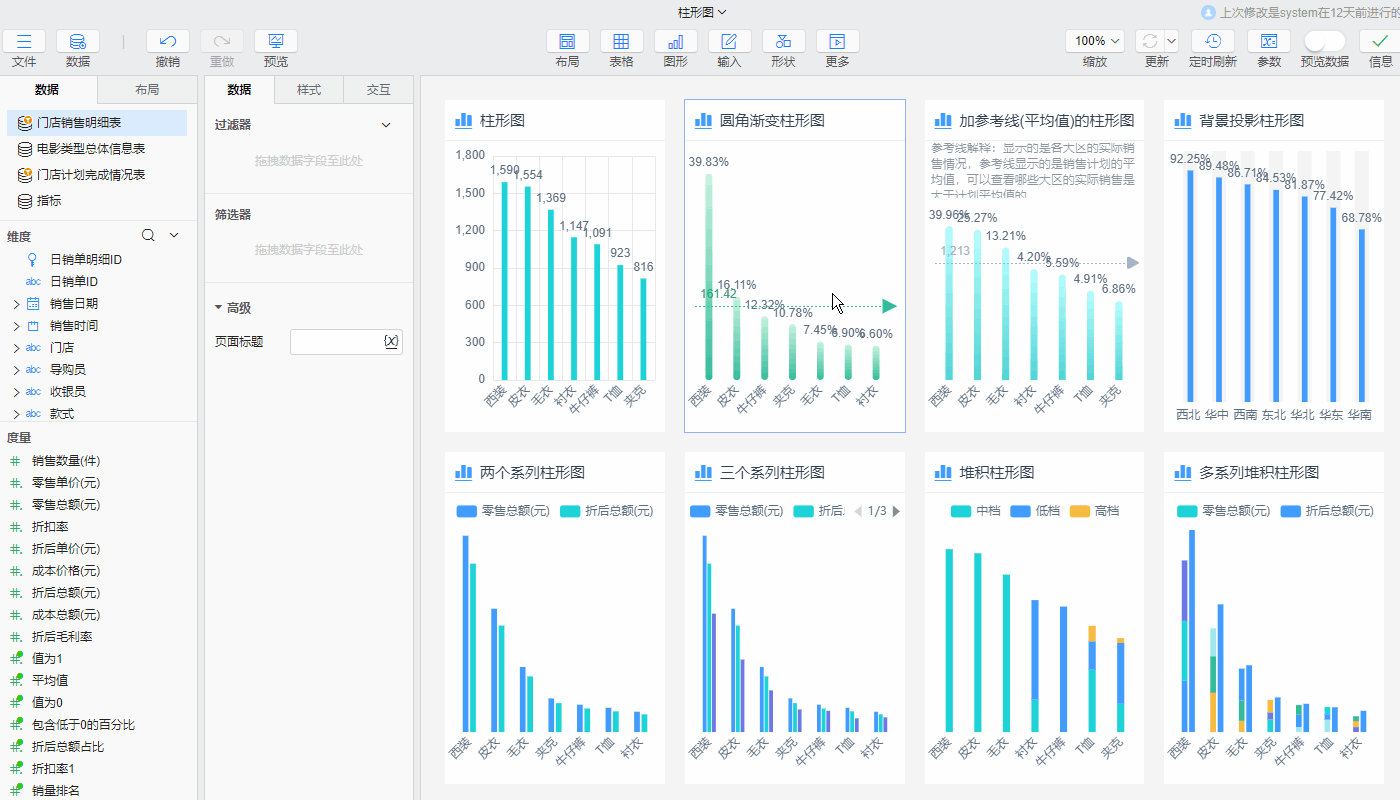Image resolution: width=1400 pixels, height=800 pixels.
Task: Open the 表格 table component icon
Action: [x=621, y=42]
